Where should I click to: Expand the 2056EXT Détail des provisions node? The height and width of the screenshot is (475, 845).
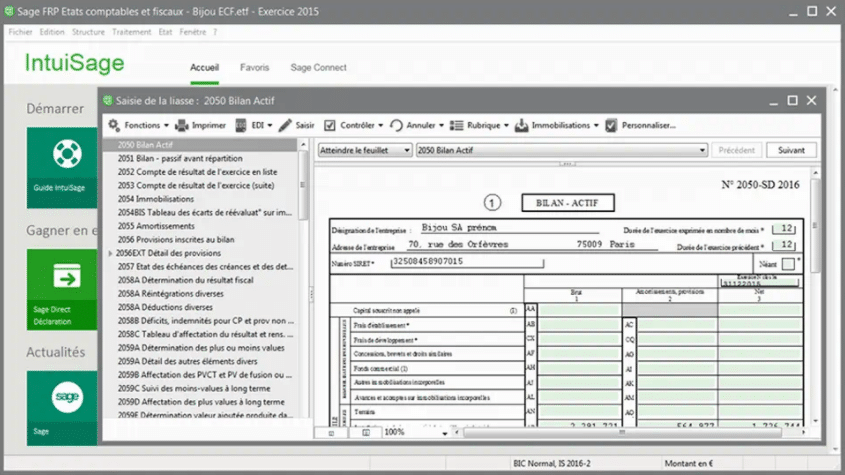(x=110, y=253)
